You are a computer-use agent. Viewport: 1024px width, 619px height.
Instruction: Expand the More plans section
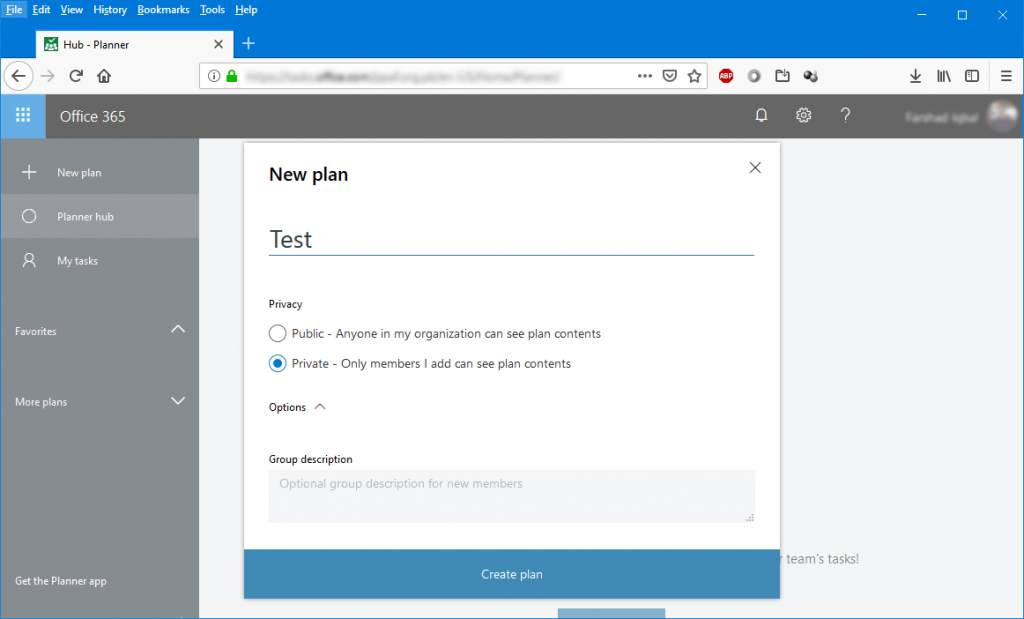(x=177, y=400)
